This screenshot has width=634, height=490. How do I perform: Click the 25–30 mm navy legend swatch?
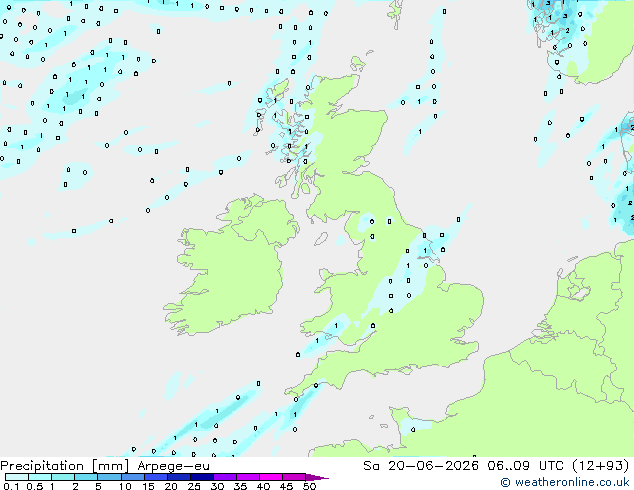point(202,477)
